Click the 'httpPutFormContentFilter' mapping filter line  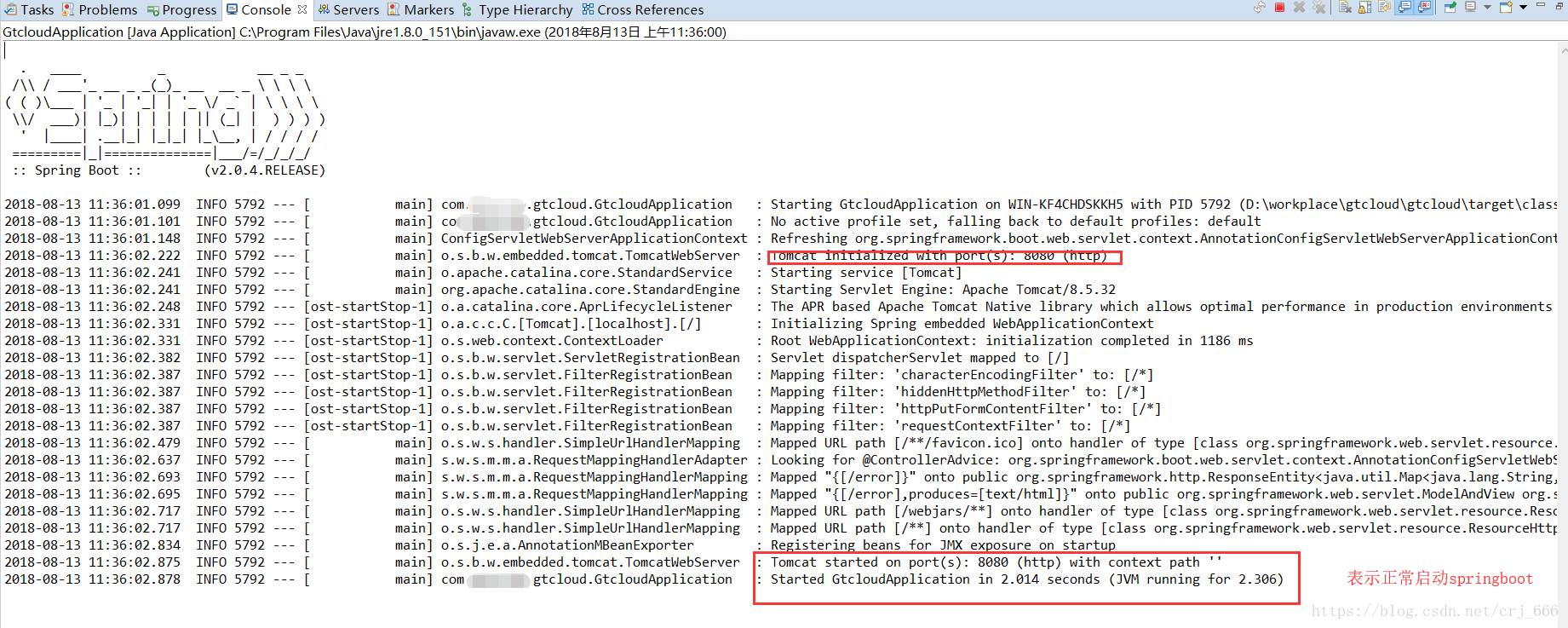[966, 409]
